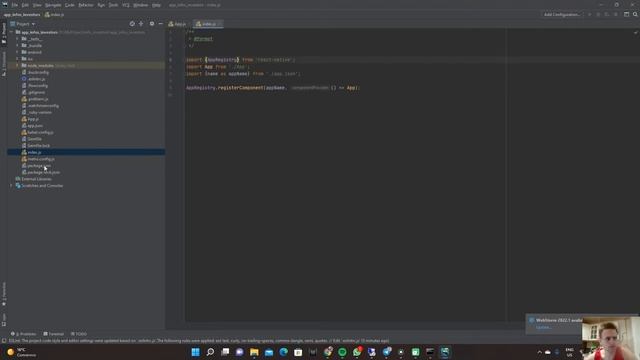640x360 pixels.
Task: Click the tool windows toggle icon at the status bar's left
Action: pyautogui.click(x=4, y=341)
